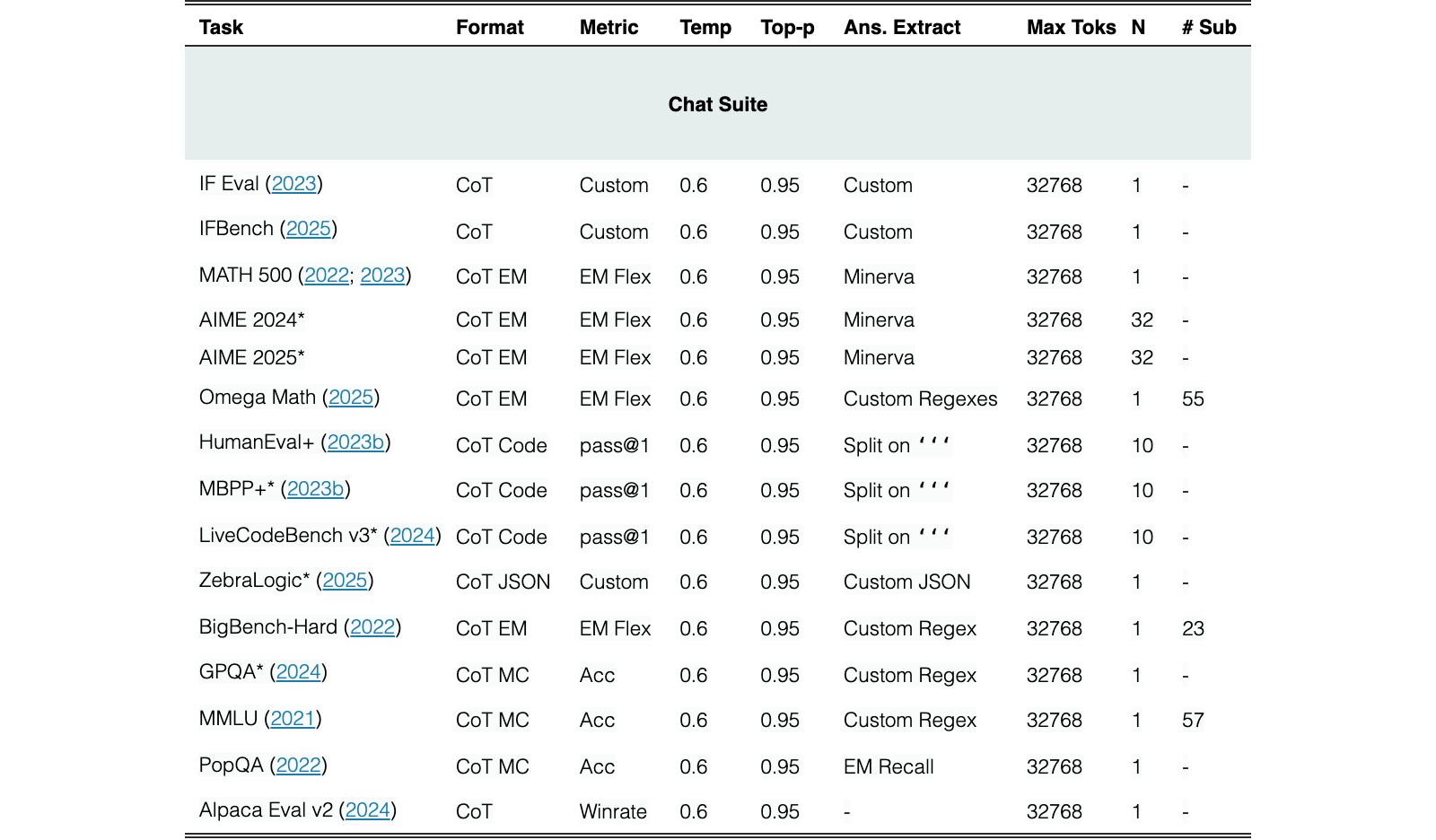The image size is (1436, 840).
Task: Open the GPQA 2024 citation link
Action: pos(299,672)
